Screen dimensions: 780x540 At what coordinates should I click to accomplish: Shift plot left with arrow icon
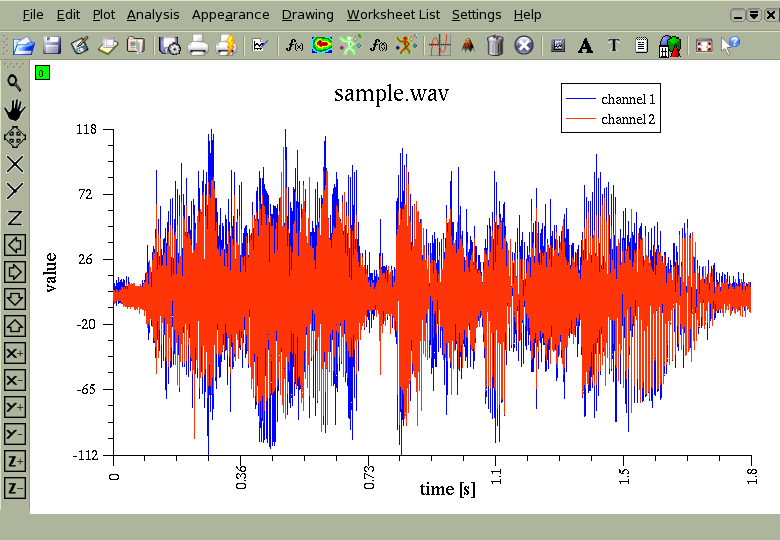coord(14,245)
